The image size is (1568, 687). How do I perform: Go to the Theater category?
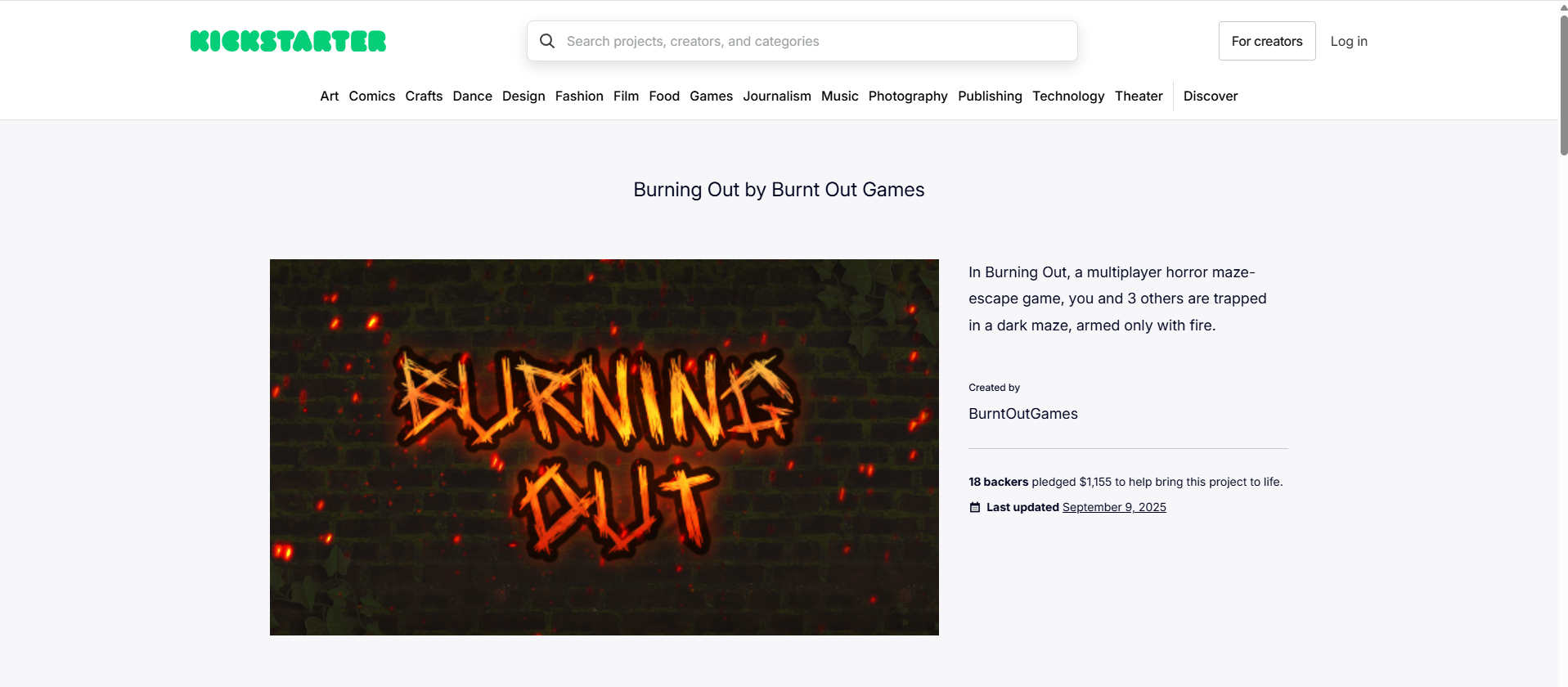pyautogui.click(x=1139, y=96)
